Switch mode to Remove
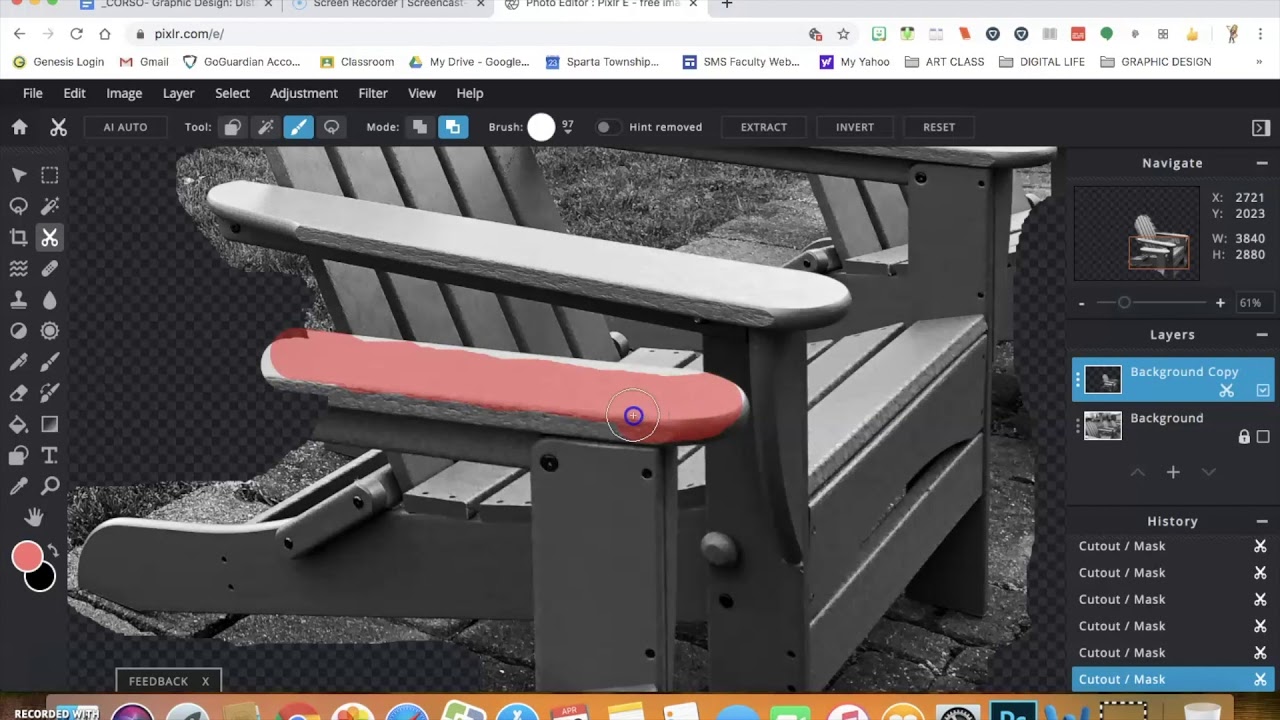This screenshot has height=720, width=1280. tap(420, 127)
